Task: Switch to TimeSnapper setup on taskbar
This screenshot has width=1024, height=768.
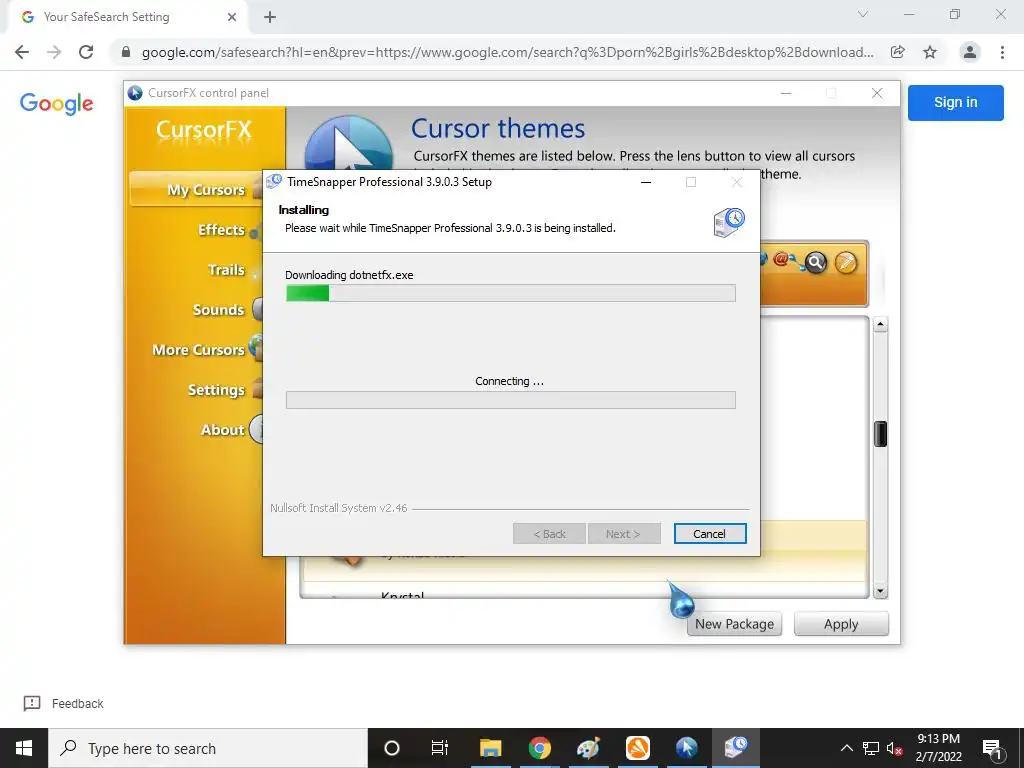Action: [736, 748]
